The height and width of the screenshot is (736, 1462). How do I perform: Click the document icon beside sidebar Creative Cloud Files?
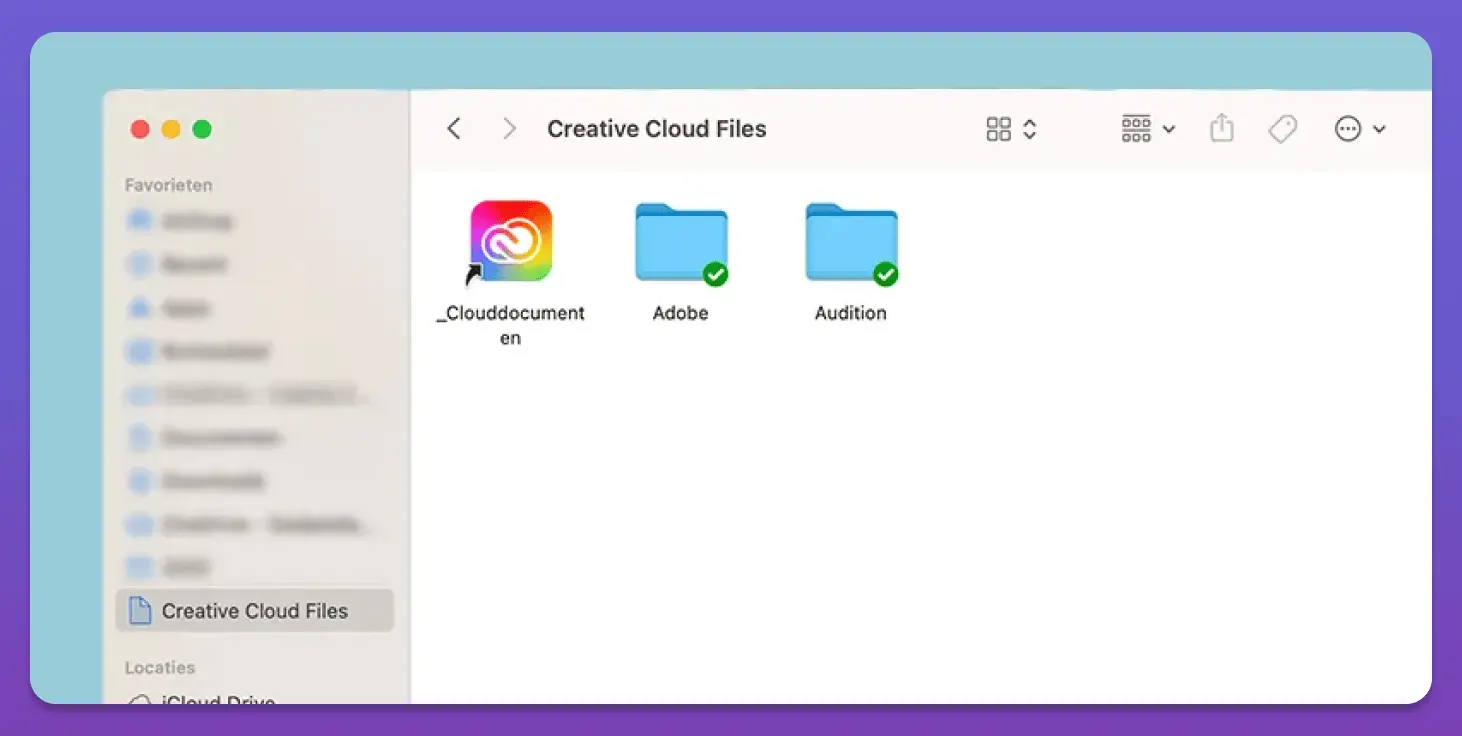(x=141, y=611)
